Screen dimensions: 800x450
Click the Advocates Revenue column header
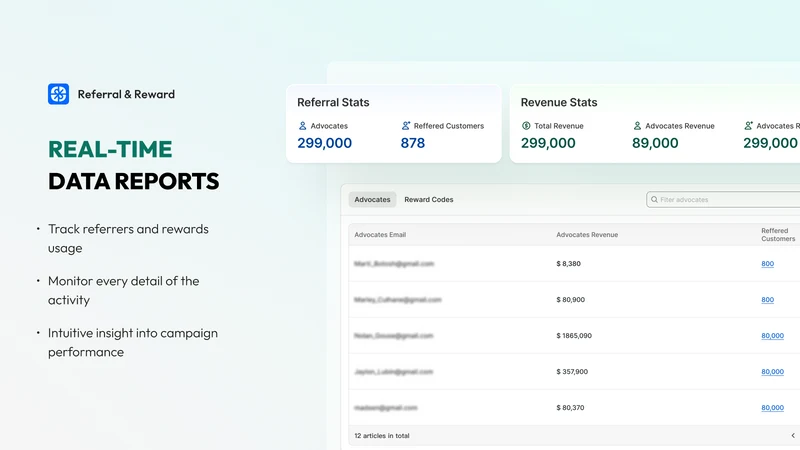coord(587,235)
